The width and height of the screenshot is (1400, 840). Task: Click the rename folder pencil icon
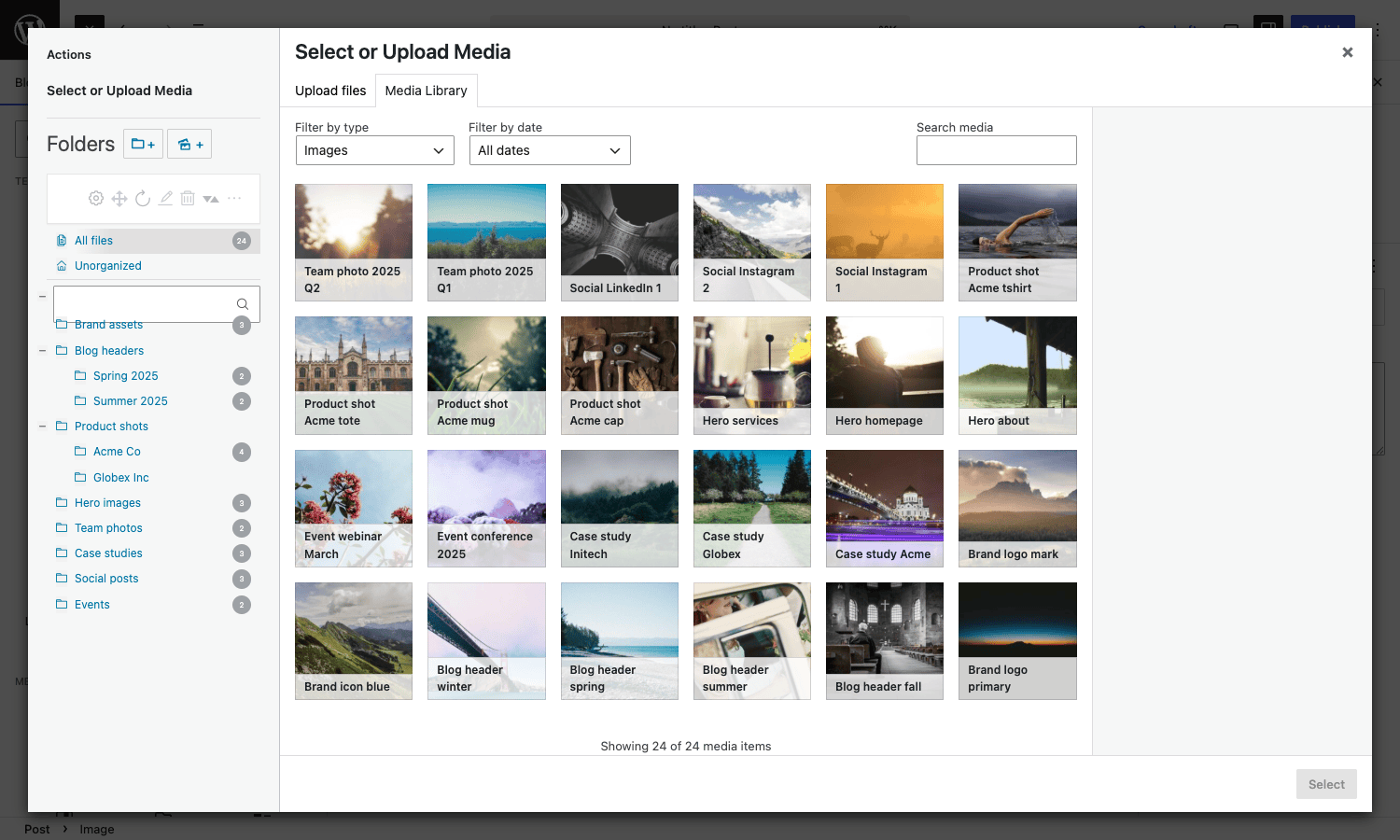[165, 198]
